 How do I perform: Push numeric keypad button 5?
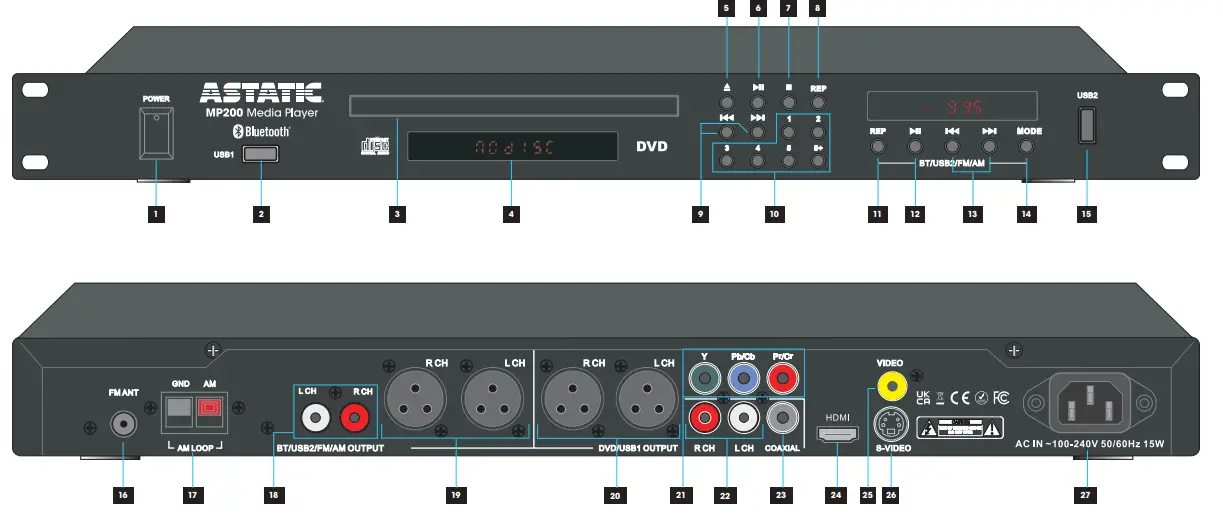(788, 160)
